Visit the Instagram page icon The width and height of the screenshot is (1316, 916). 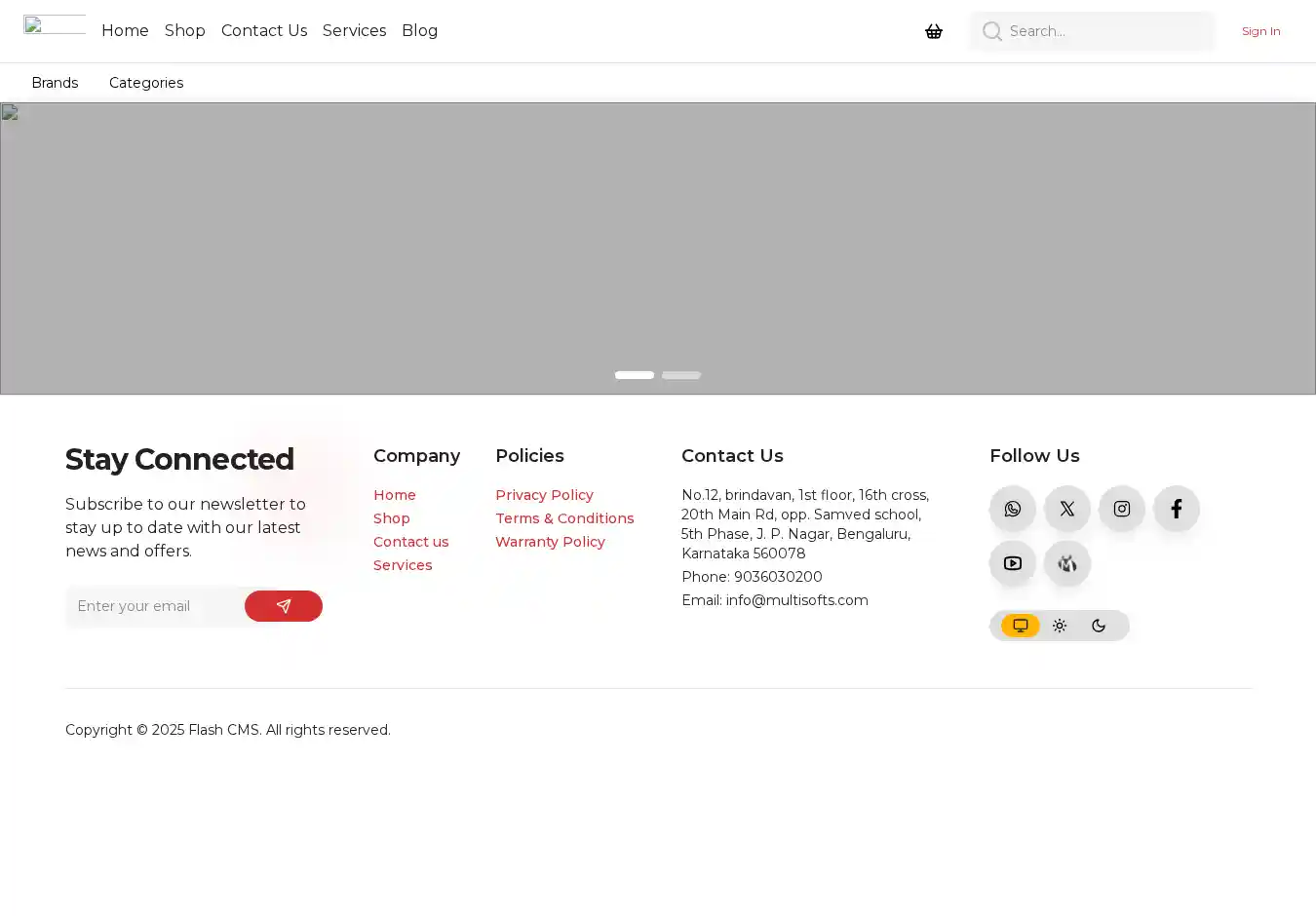click(x=1122, y=509)
